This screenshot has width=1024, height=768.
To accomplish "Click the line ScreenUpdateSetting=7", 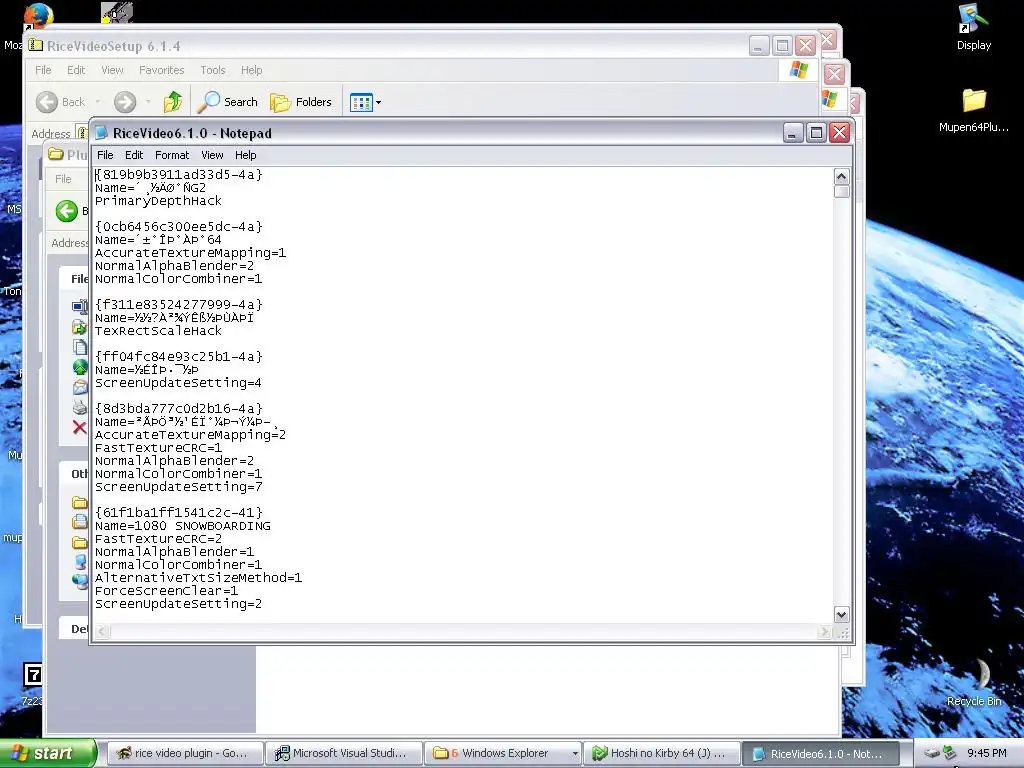I will (x=178, y=487).
